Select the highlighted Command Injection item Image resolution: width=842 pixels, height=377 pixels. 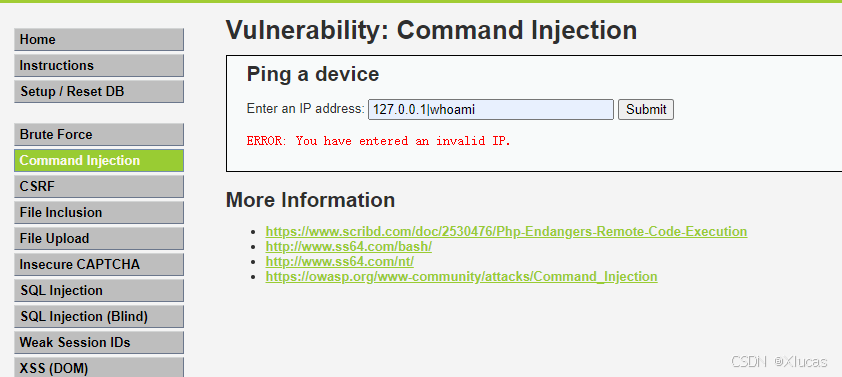(x=99, y=161)
